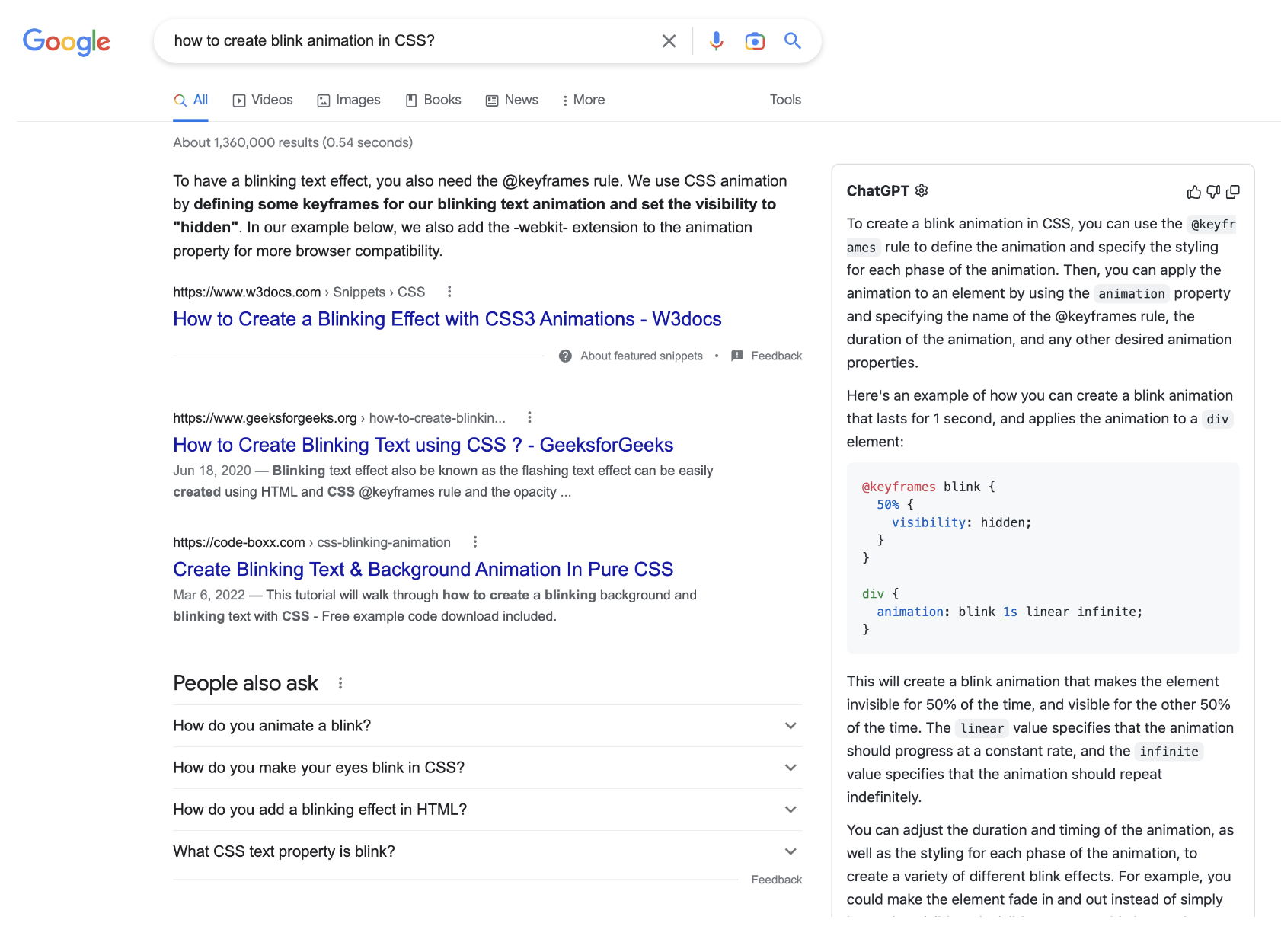
Task: Click the code-boxx.com URL breadcrumb
Action: tap(311, 541)
